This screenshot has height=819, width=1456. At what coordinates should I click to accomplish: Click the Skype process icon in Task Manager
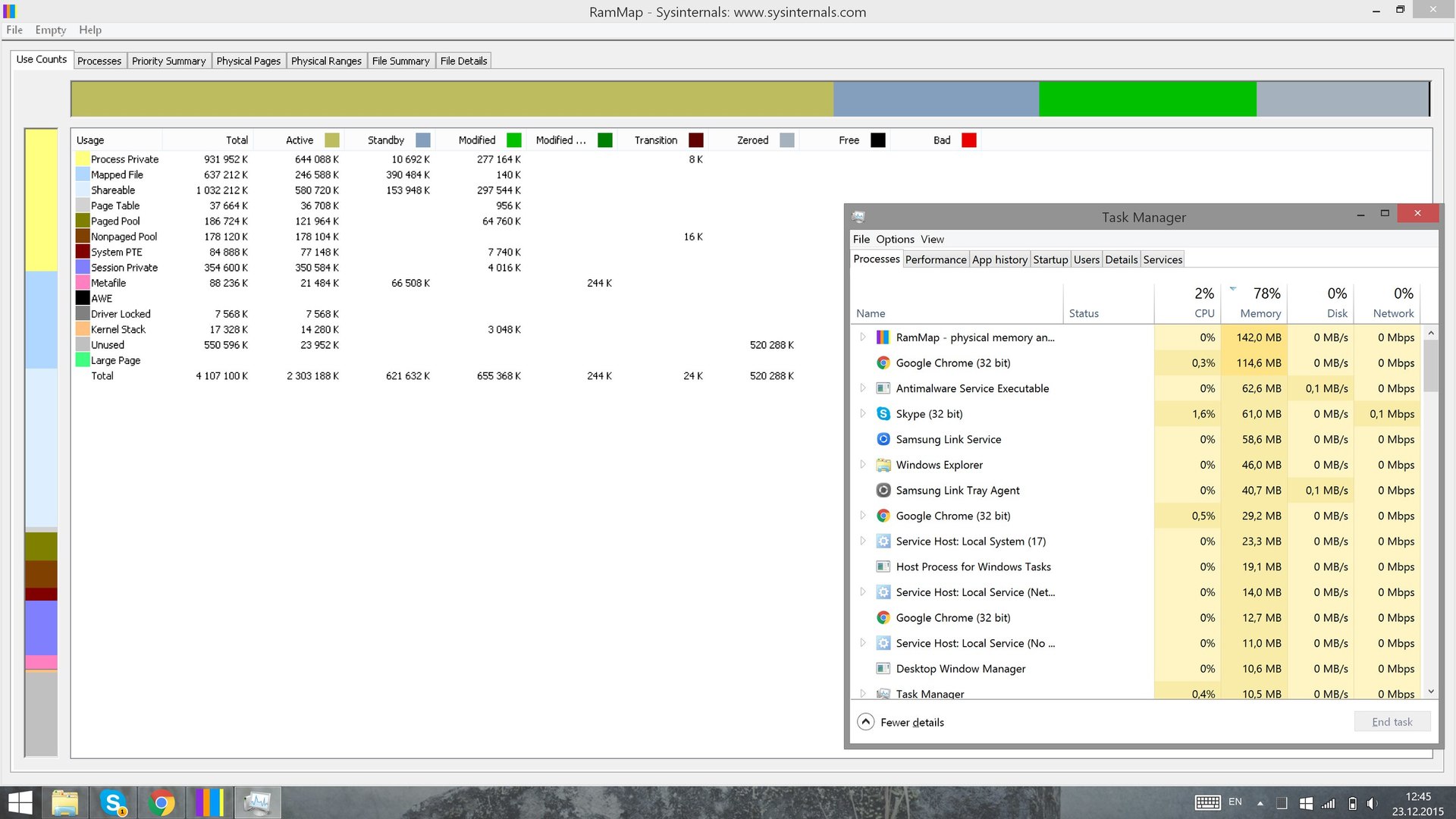[883, 414]
